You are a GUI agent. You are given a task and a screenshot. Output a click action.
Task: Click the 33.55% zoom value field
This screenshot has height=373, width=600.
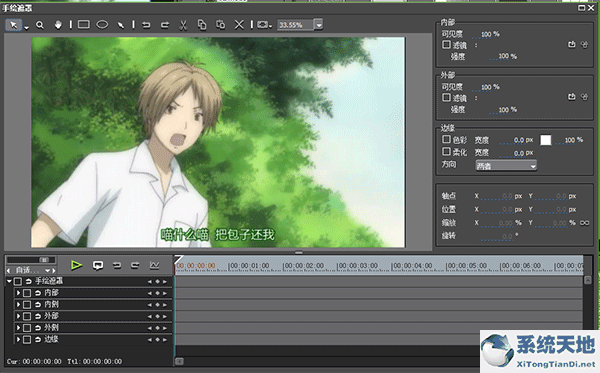295,25
